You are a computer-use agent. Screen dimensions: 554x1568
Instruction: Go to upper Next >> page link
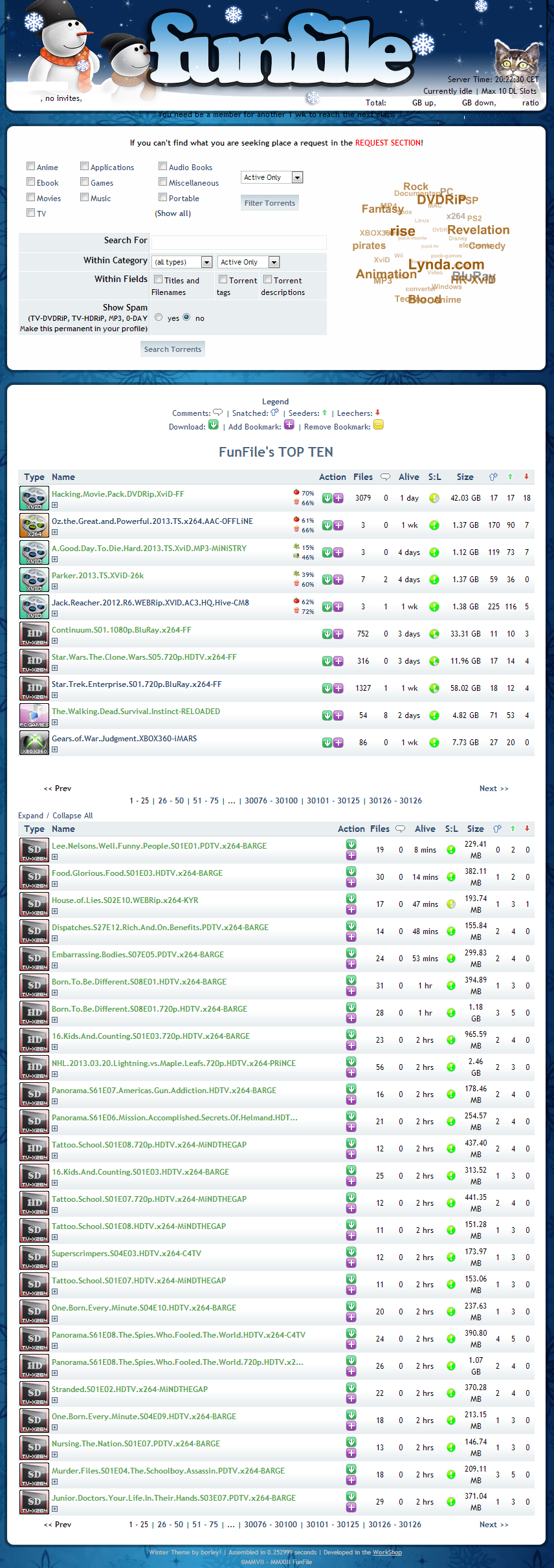[494, 789]
